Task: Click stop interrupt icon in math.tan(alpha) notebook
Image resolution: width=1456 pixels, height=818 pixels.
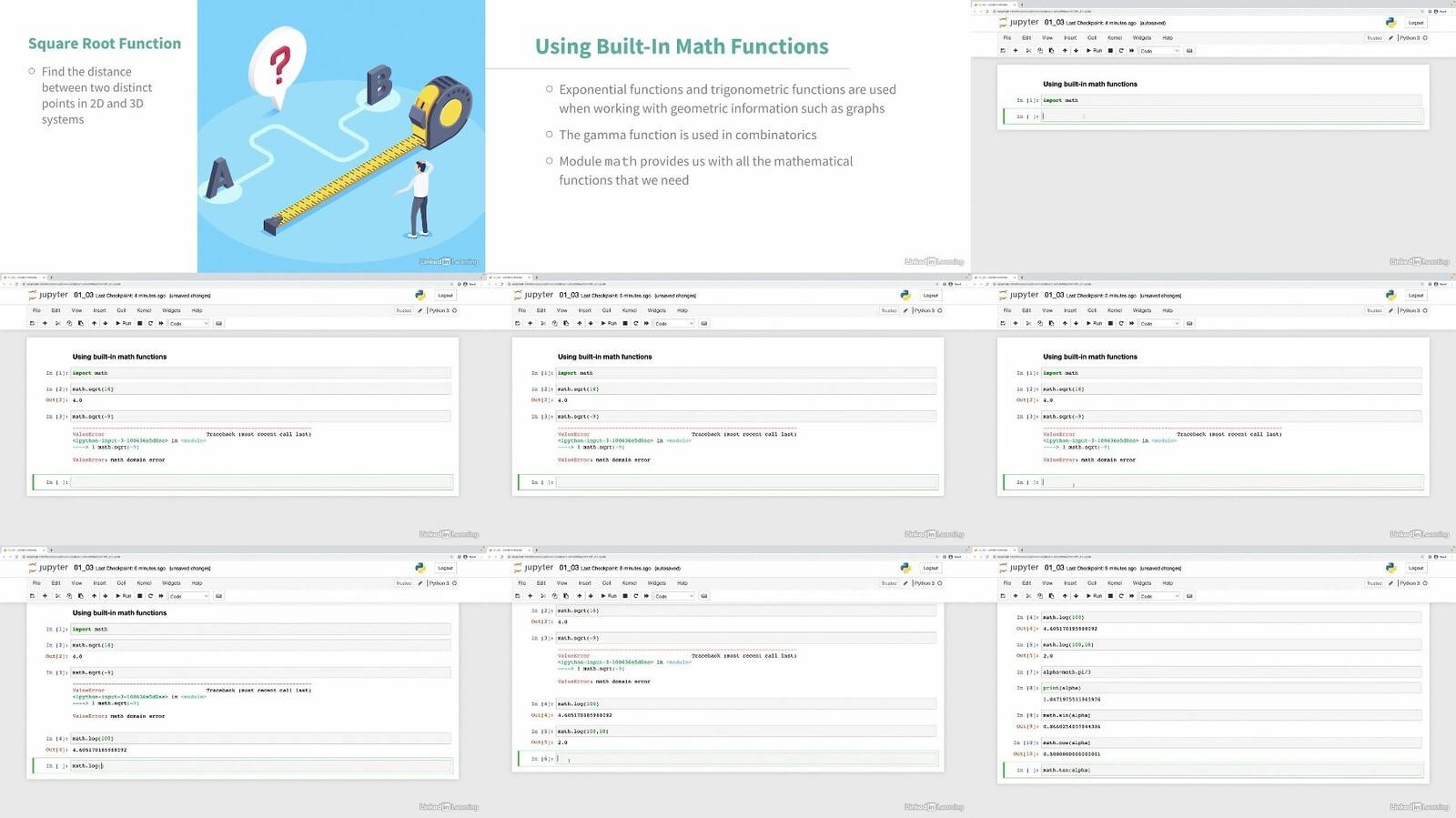Action: click(1110, 596)
